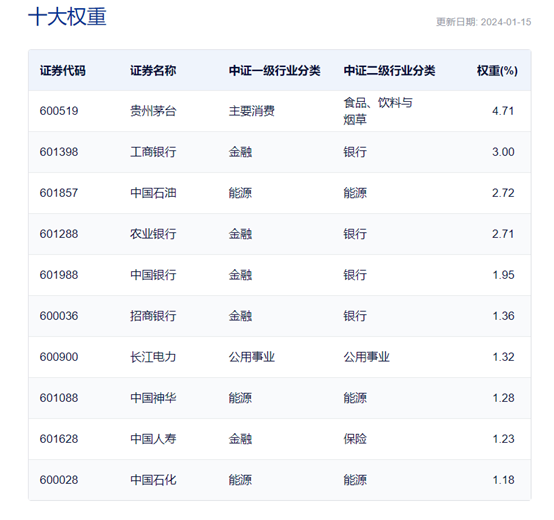The image size is (554, 520).
Task: Select security code 601288
Action: click(59, 234)
